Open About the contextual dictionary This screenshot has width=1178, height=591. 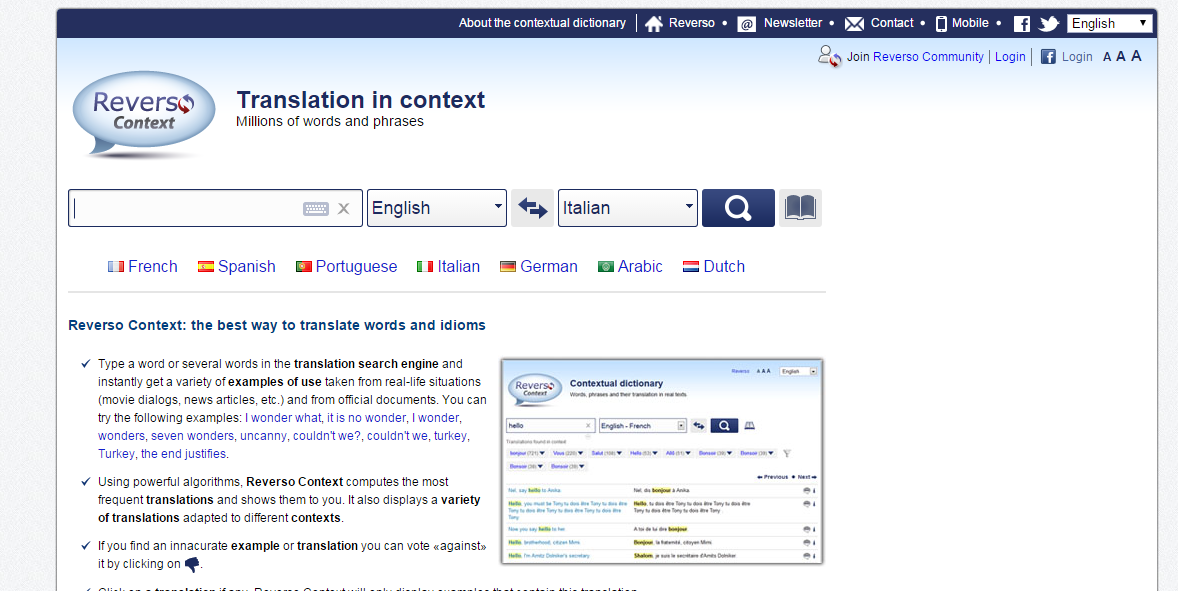coord(542,23)
